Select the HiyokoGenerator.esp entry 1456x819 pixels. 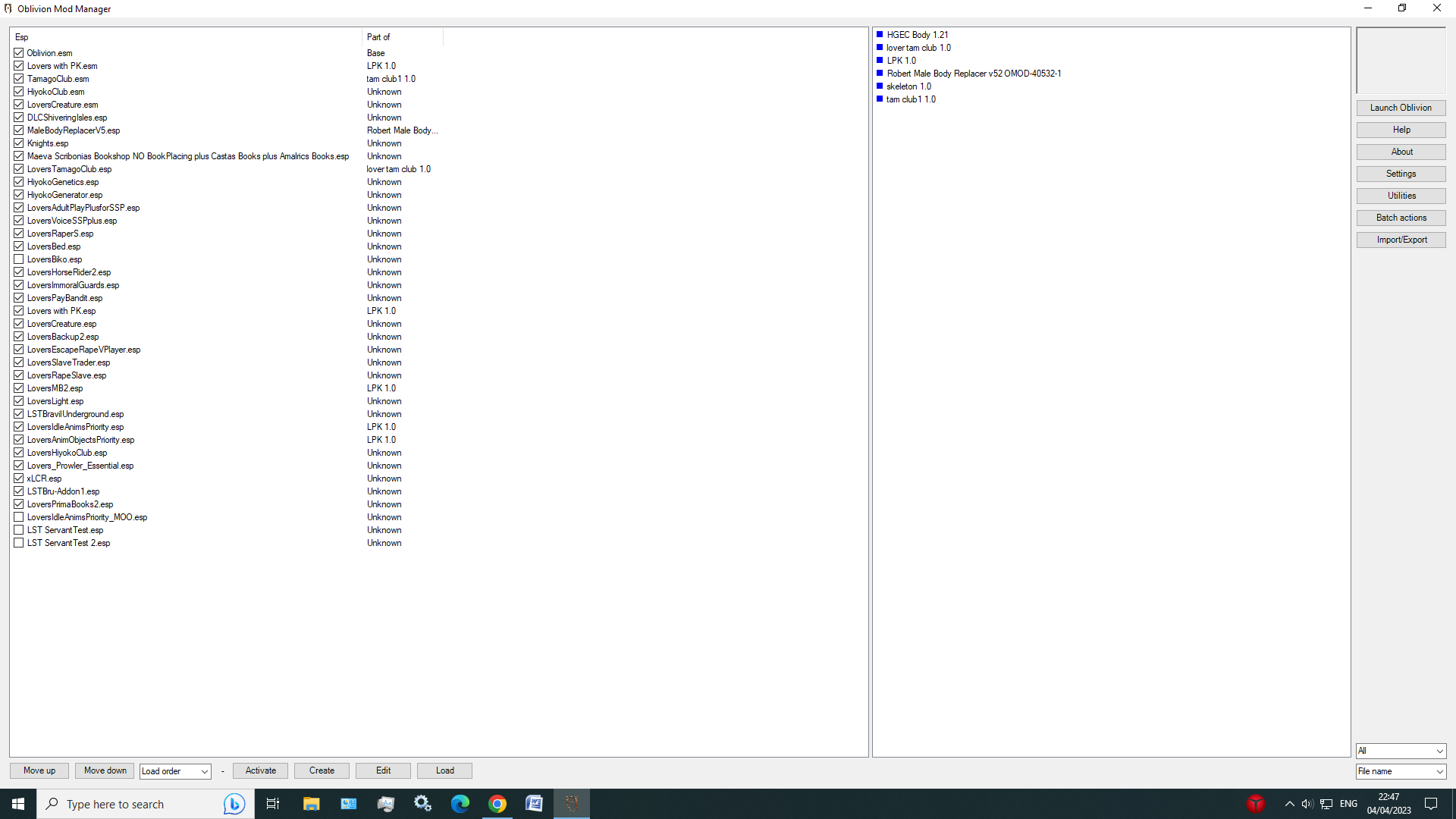coord(64,195)
